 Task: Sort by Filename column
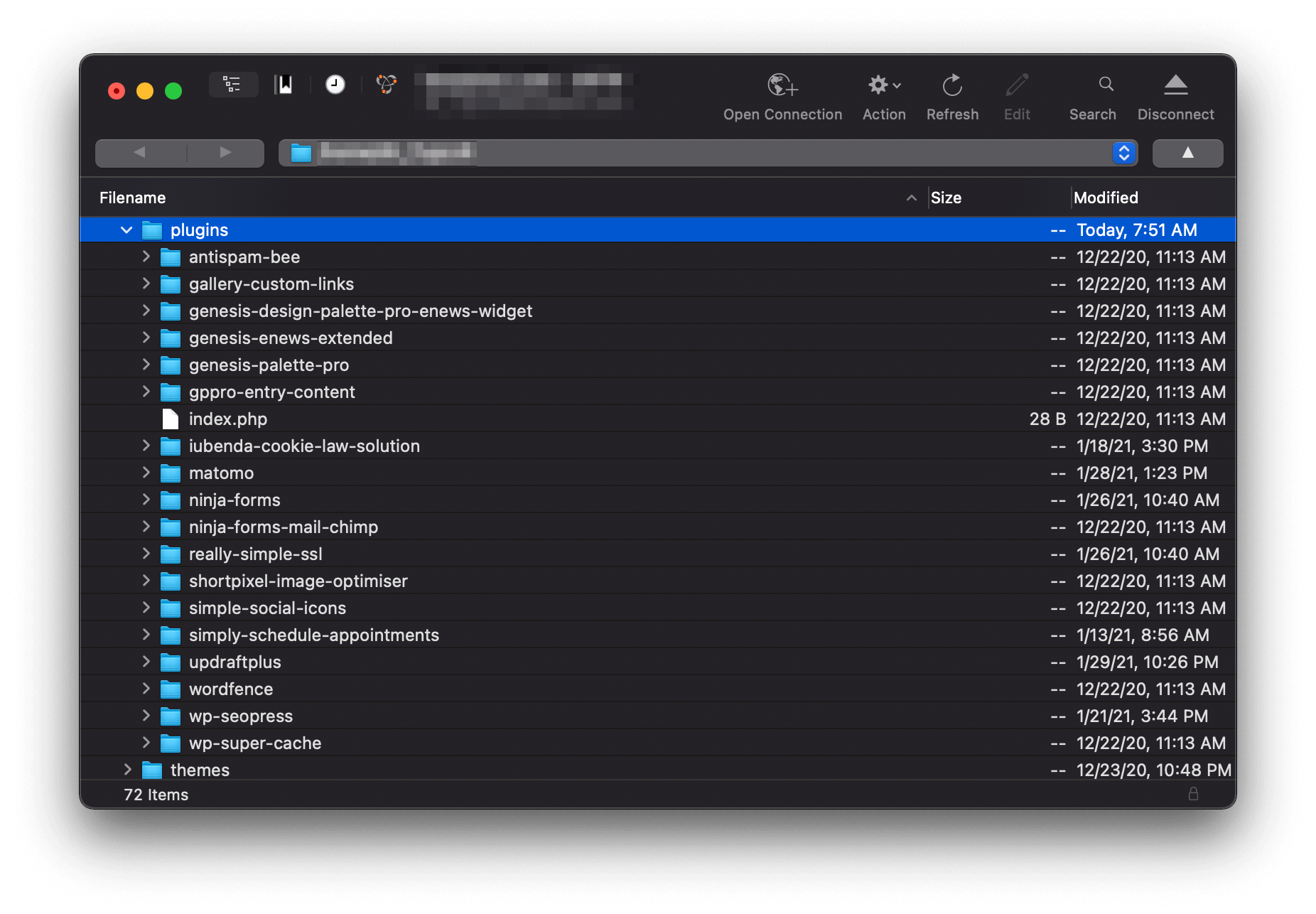click(x=132, y=198)
